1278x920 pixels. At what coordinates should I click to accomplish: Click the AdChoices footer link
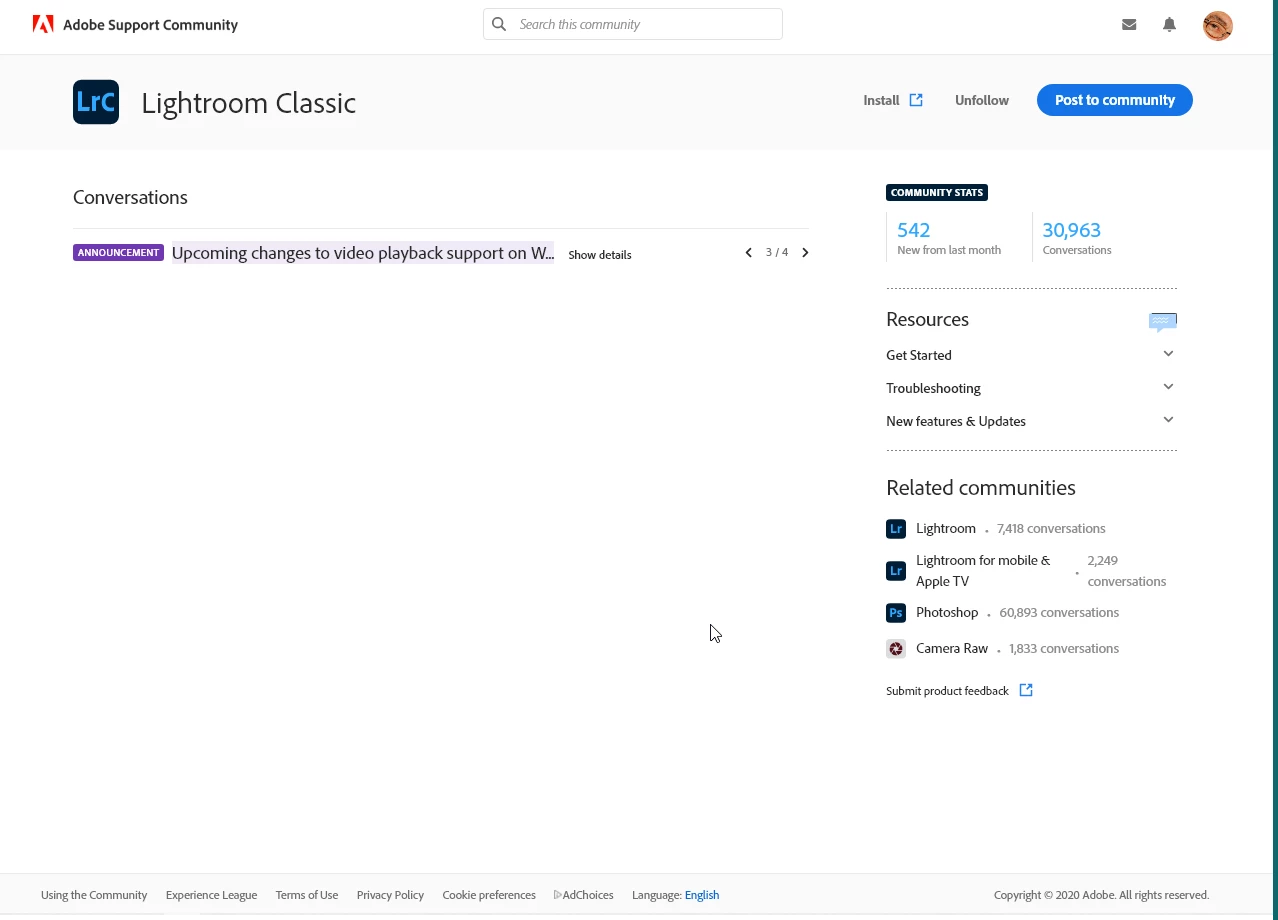click(x=584, y=895)
